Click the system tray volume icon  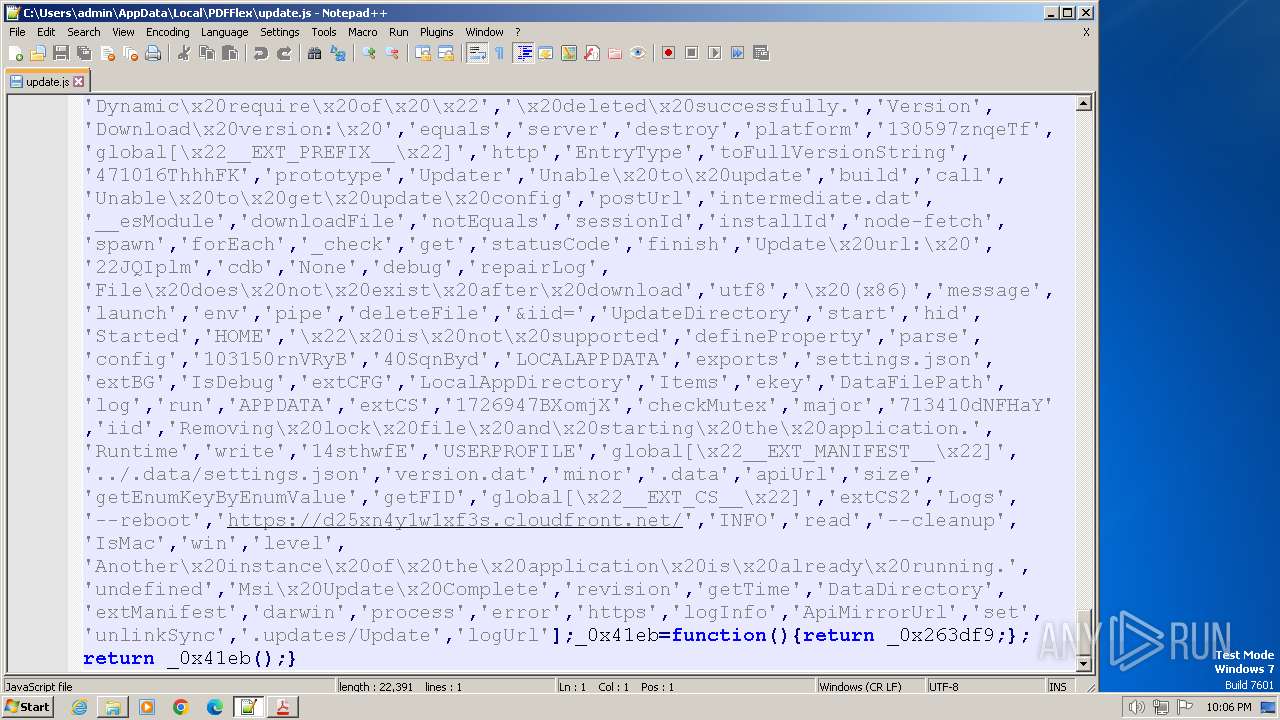pyautogui.click(x=1136, y=707)
